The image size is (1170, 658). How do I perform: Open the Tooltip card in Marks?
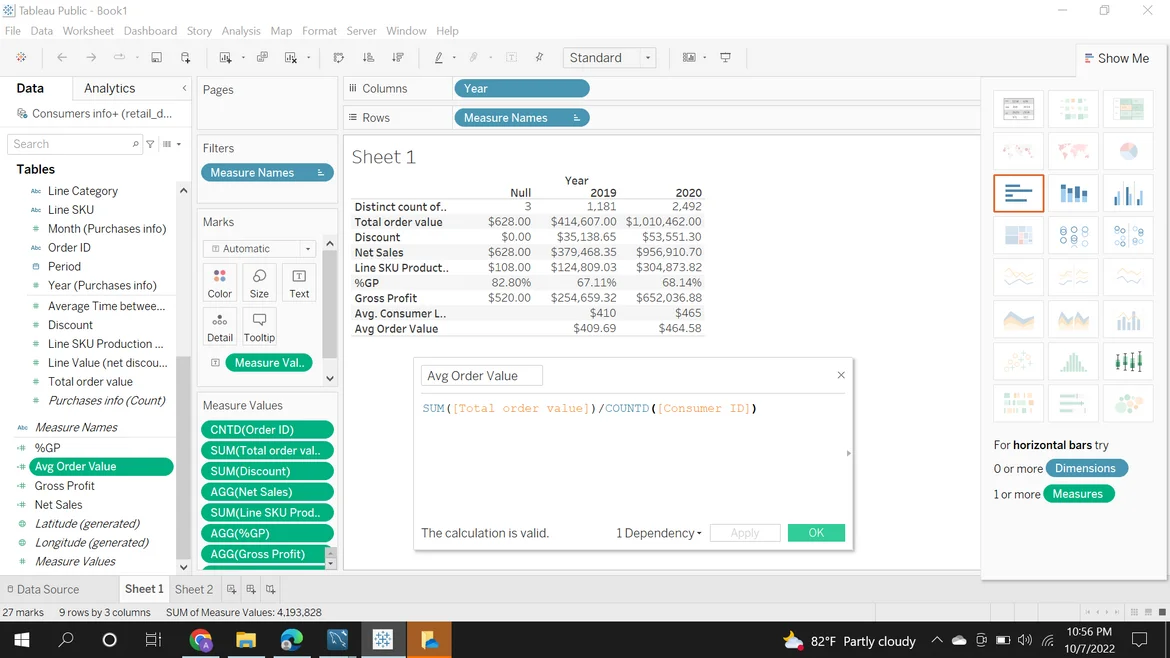[x=259, y=326]
